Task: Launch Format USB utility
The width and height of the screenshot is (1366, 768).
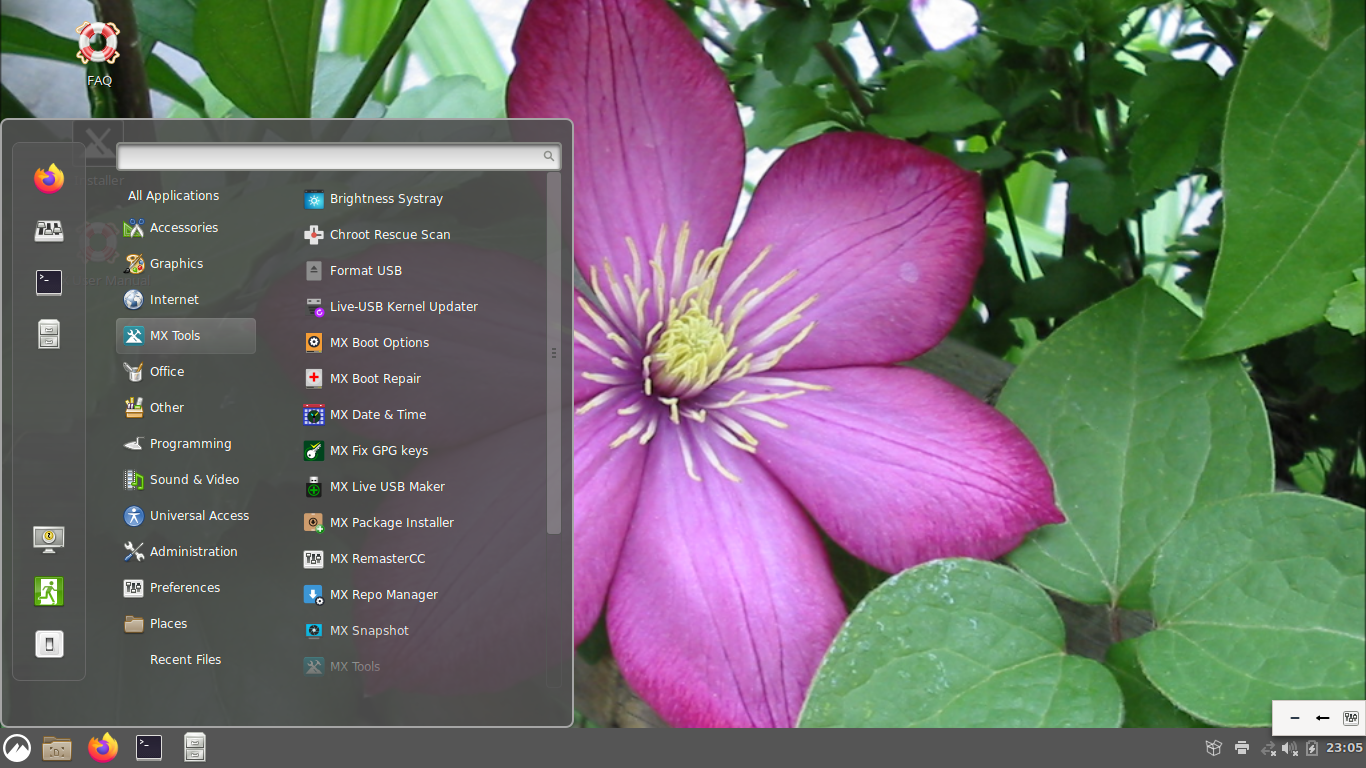Action: [365, 271]
